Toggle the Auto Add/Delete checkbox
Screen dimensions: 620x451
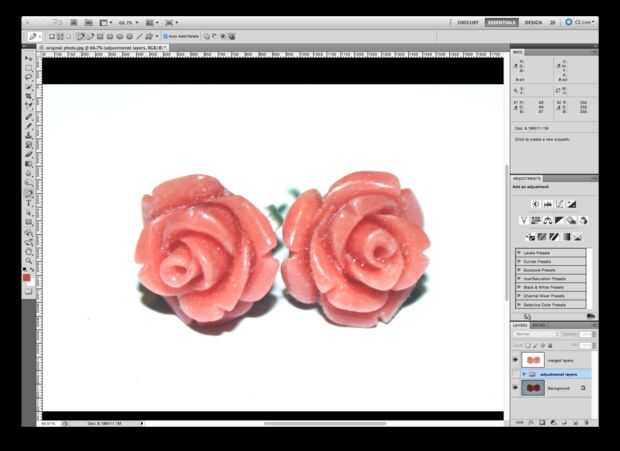166,36
